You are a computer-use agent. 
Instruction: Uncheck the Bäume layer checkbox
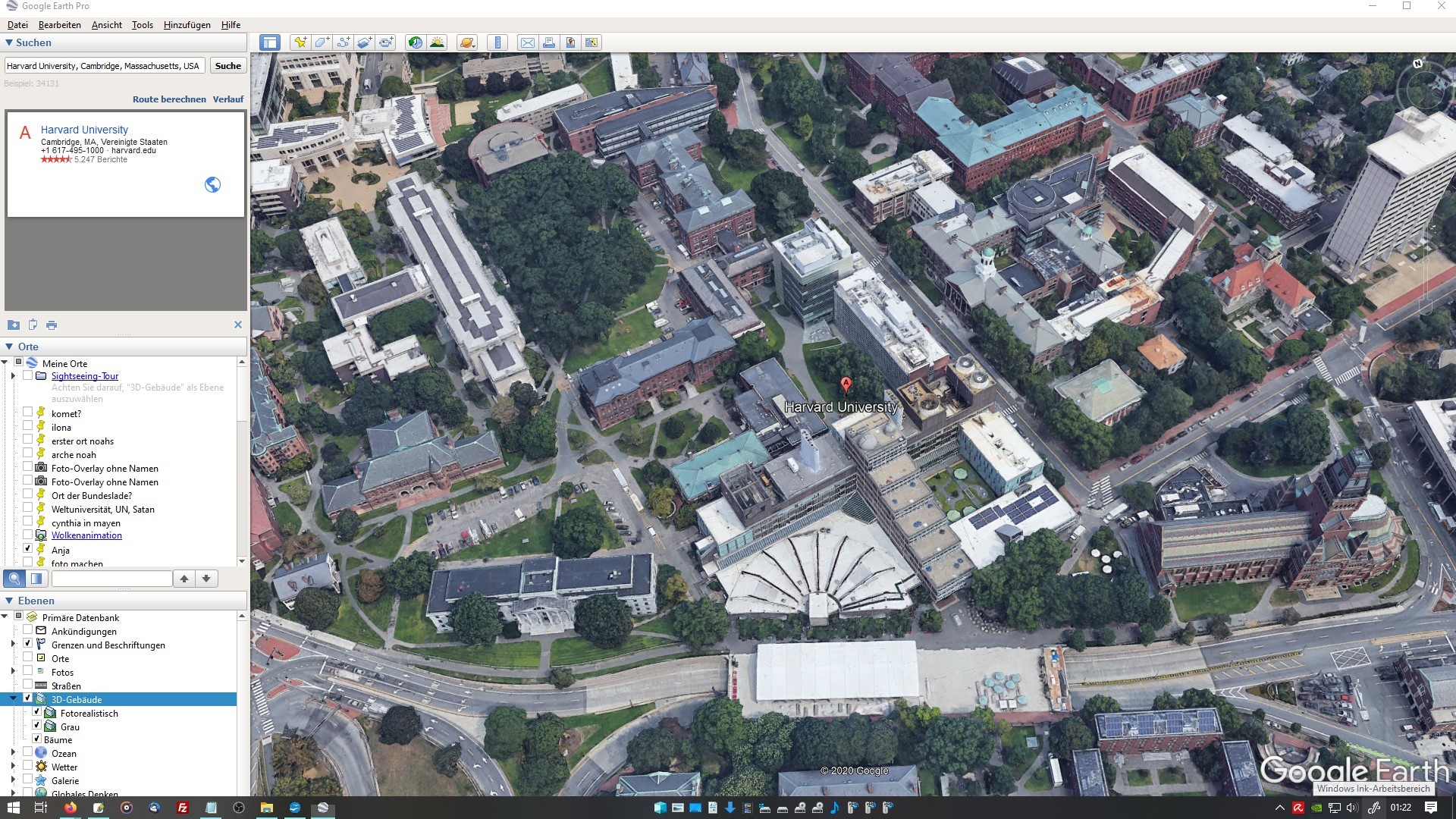click(x=36, y=738)
